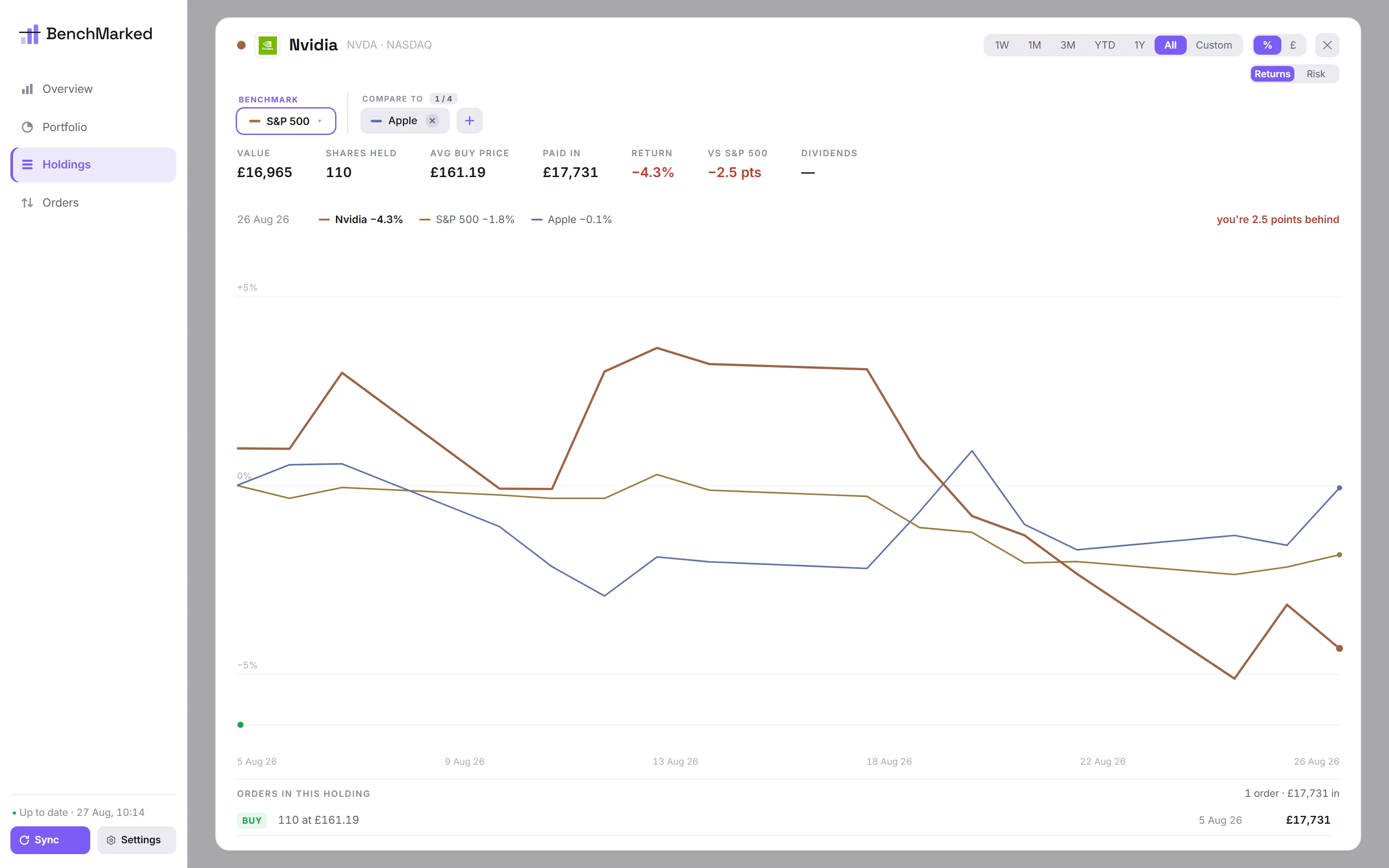Click the Settings gear icon

[x=111, y=840]
